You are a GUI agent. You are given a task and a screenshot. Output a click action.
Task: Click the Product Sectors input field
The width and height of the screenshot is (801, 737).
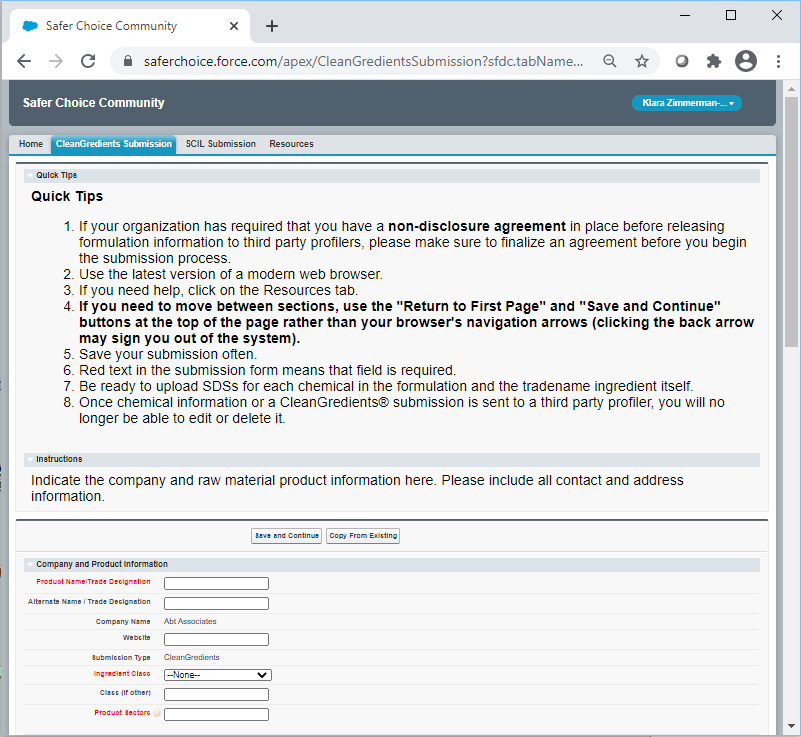point(216,714)
